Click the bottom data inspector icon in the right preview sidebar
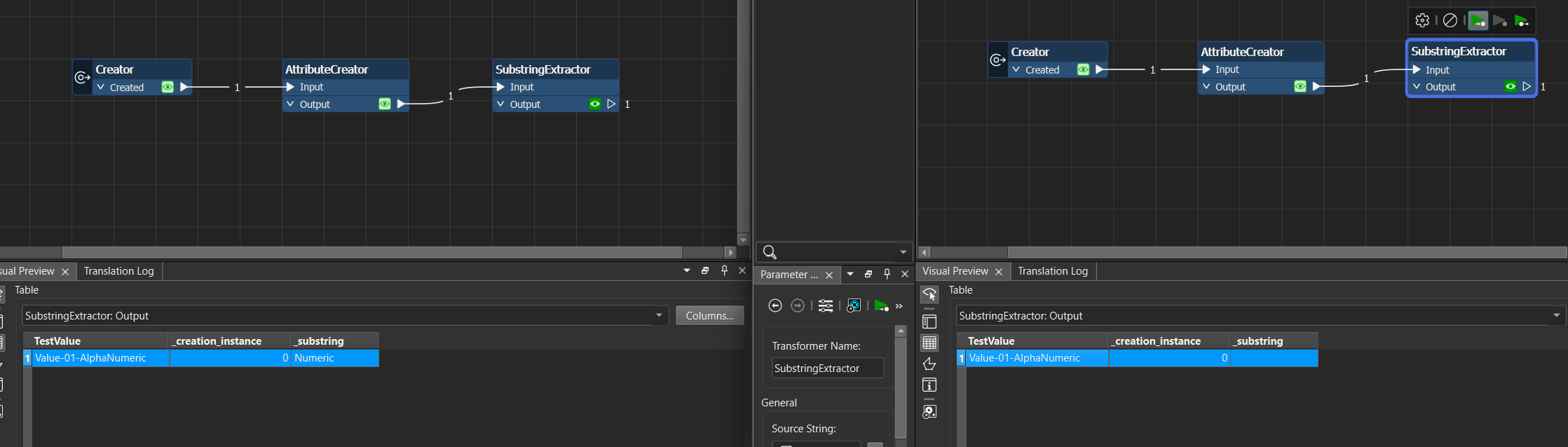Screen dimensions: 1568x447 929,412
